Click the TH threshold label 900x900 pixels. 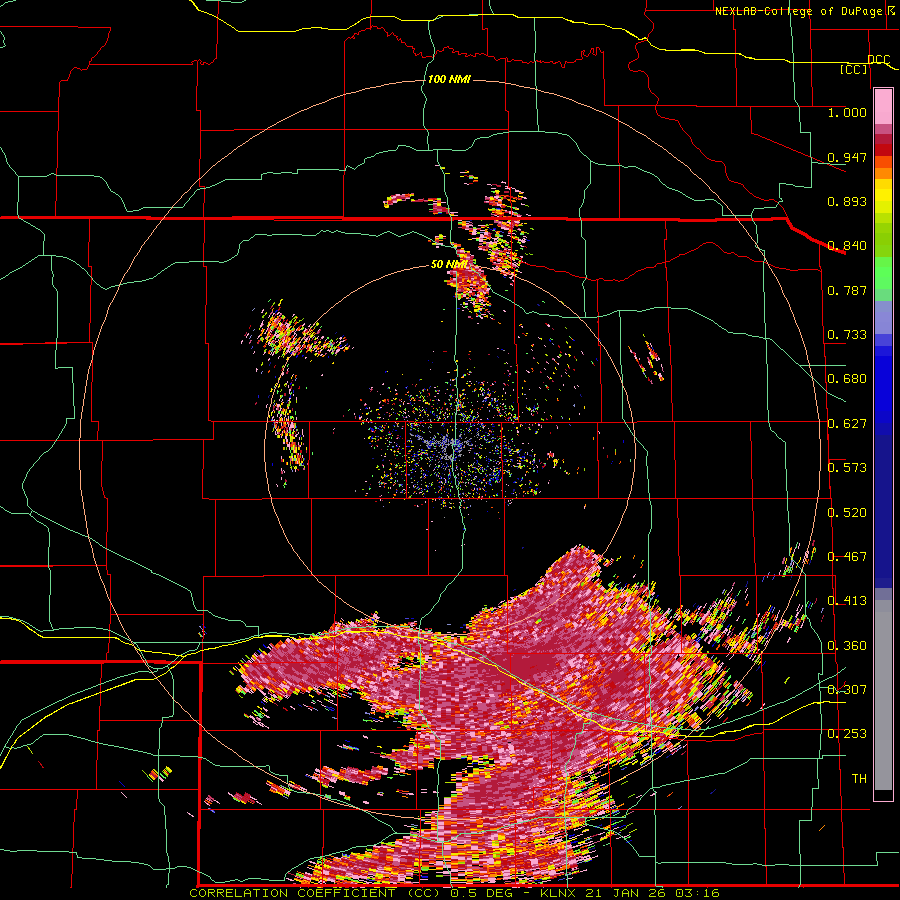click(859, 779)
